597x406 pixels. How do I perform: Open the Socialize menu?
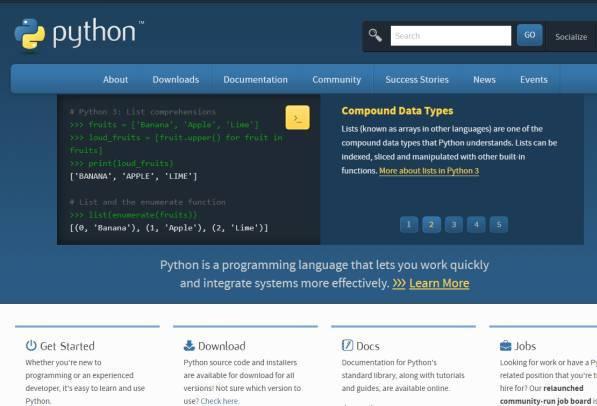click(571, 37)
